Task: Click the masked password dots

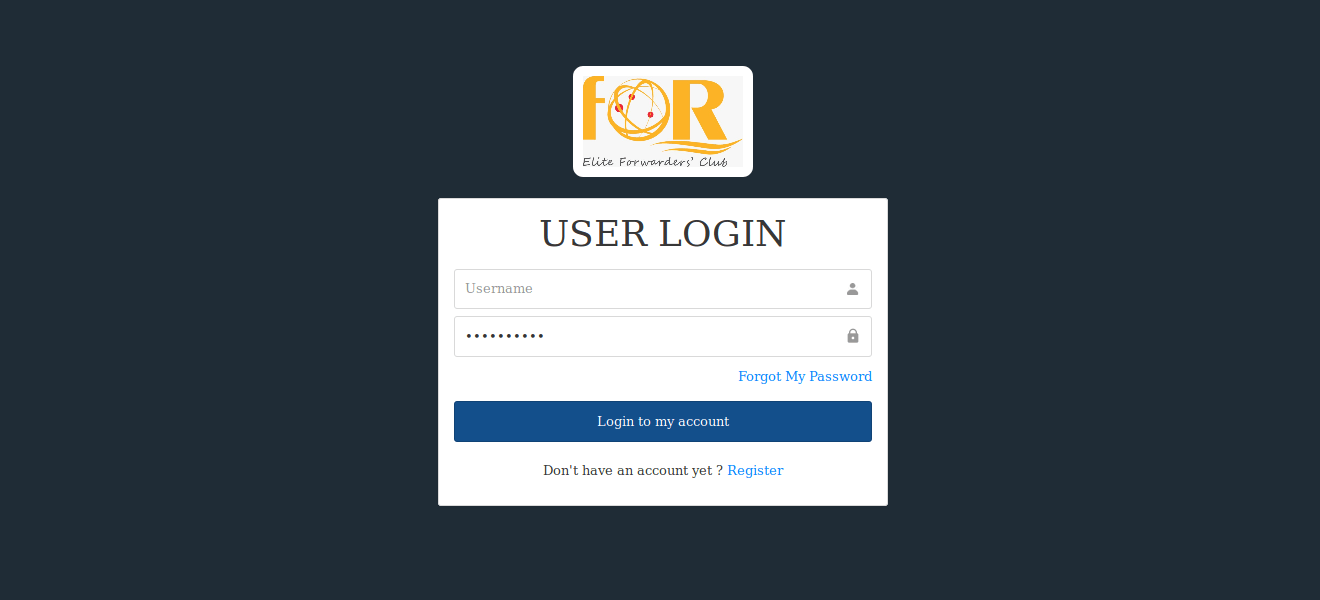Action: click(x=505, y=336)
